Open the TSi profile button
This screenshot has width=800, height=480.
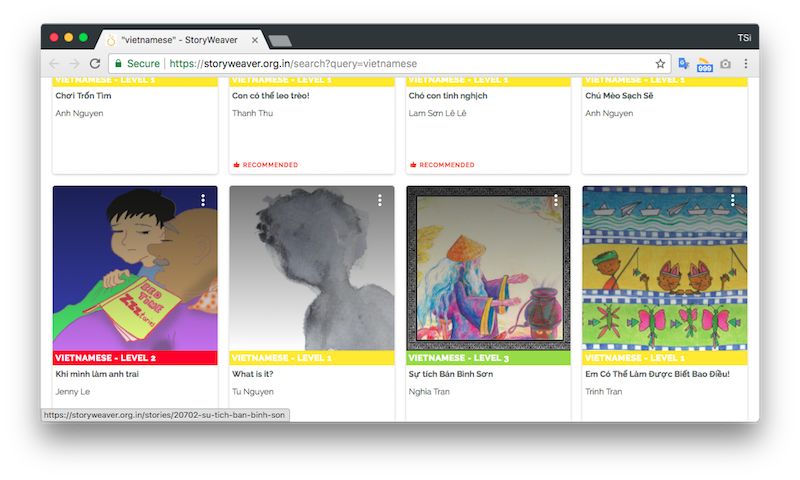(x=744, y=38)
